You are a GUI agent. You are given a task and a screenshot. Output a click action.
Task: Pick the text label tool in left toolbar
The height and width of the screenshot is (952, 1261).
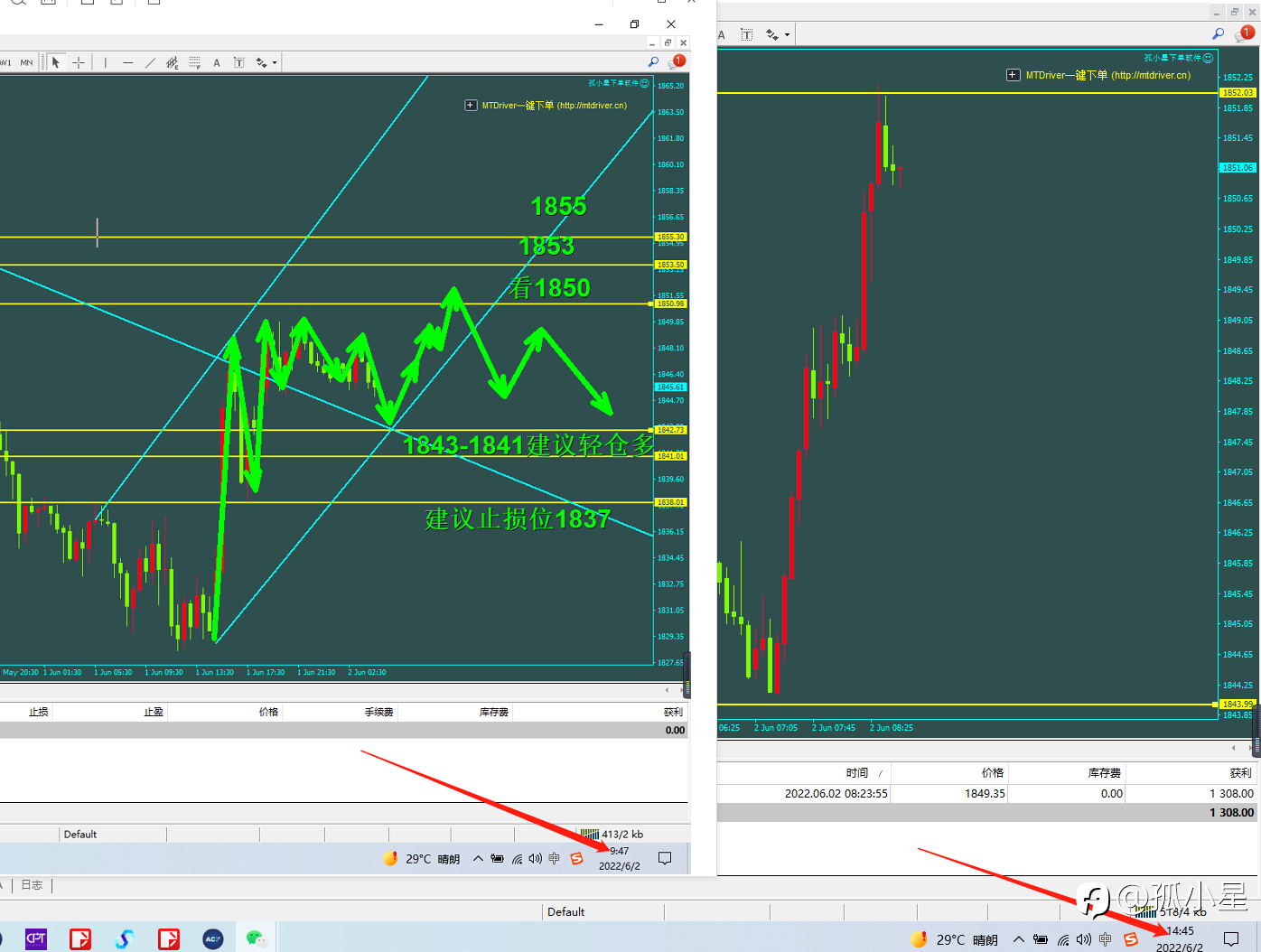(x=238, y=62)
